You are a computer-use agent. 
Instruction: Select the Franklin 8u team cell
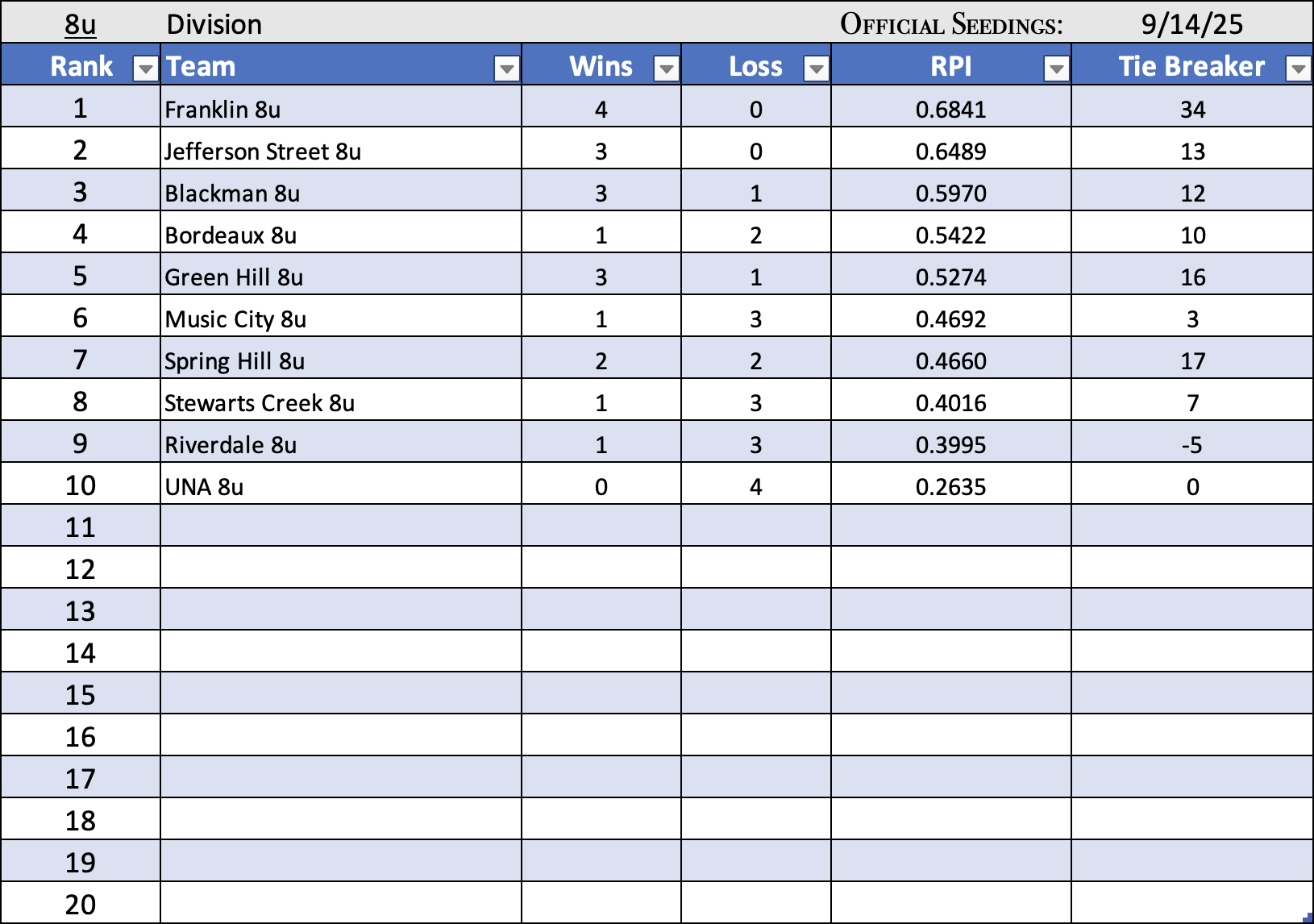(x=222, y=109)
